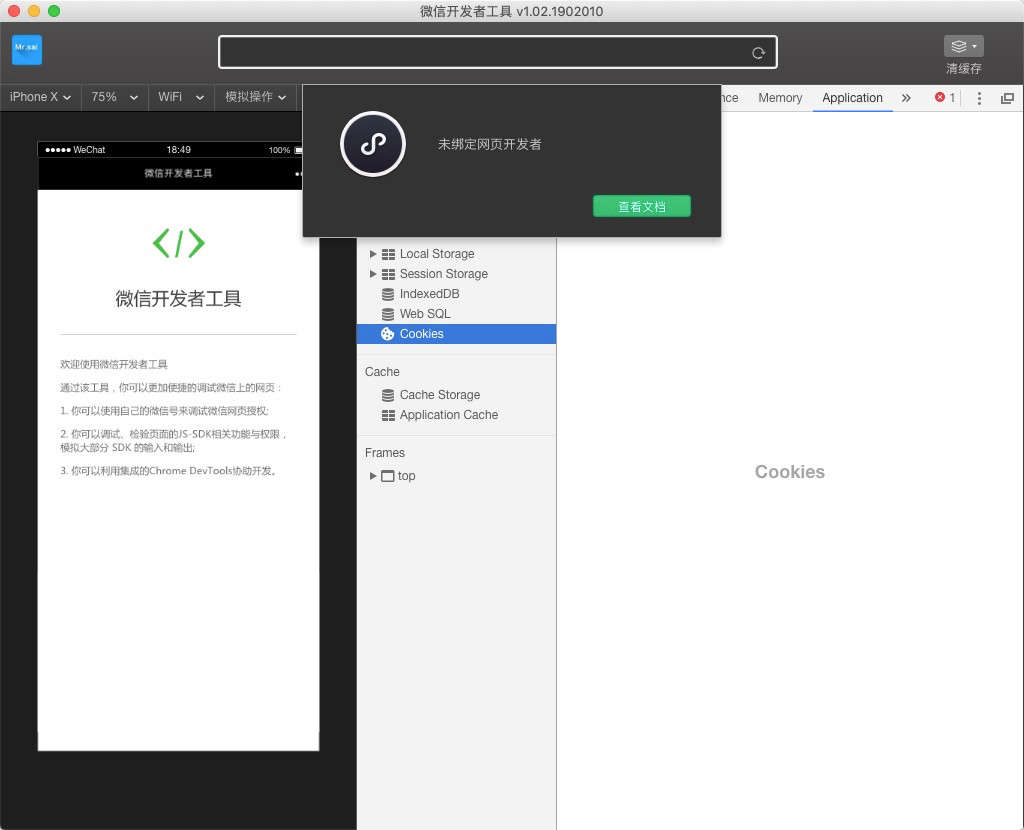The image size is (1024, 830).
Task: Open the 模拟操作 dropdown menu
Action: 255,97
